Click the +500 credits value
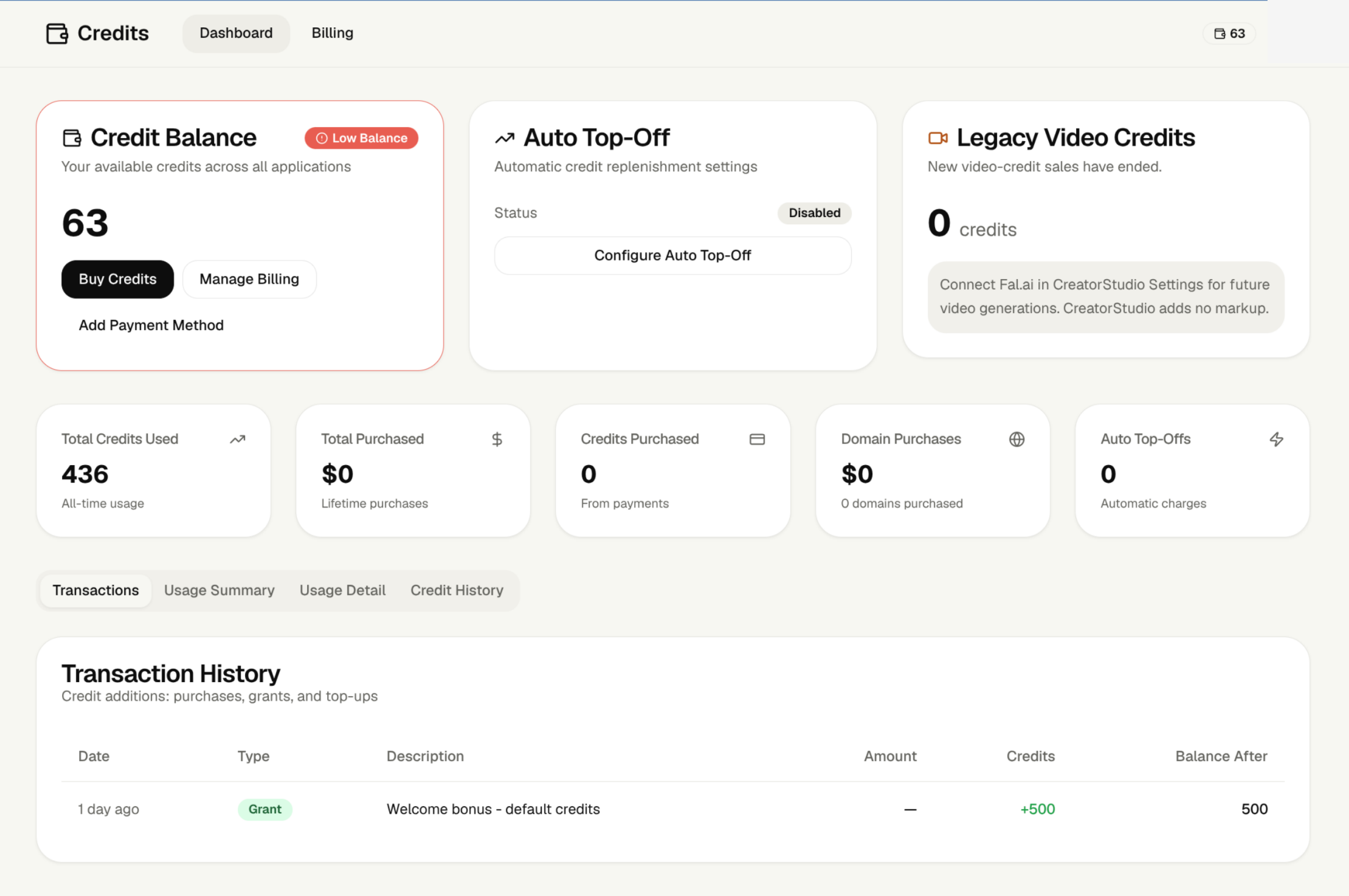This screenshot has height=896, width=1349. point(1037,809)
